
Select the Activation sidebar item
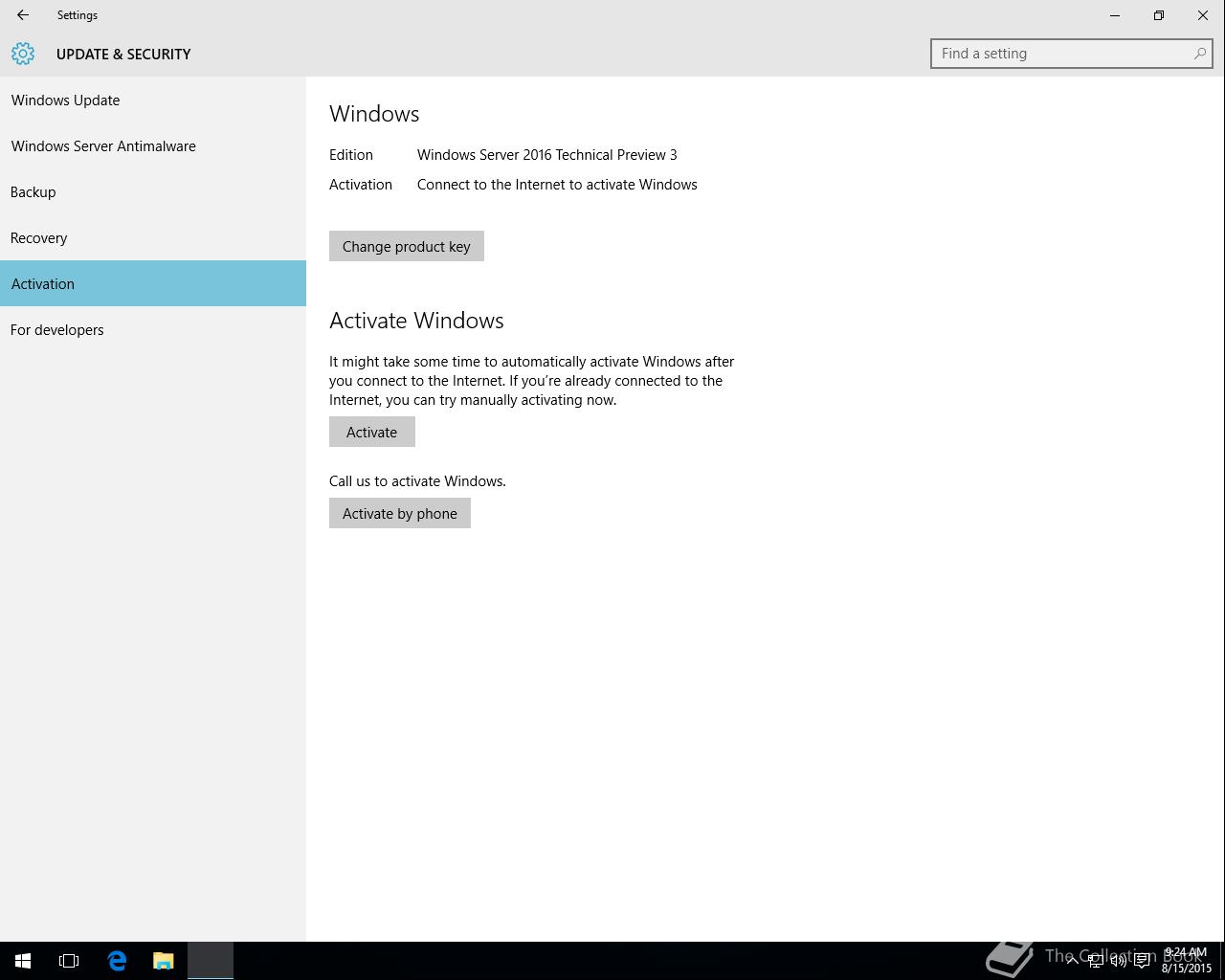point(153,283)
